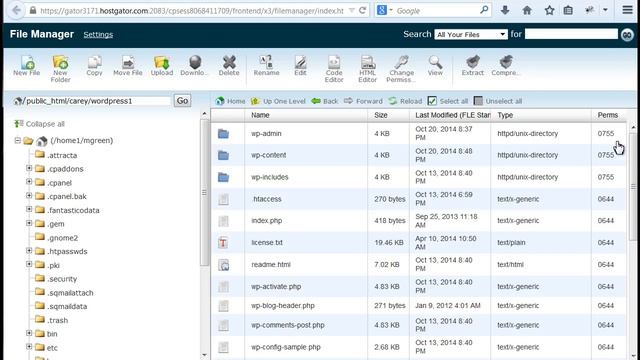The width and height of the screenshot is (640, 360).
Task: Expand the .pki folder node
Action: click(x=29, y=264)
